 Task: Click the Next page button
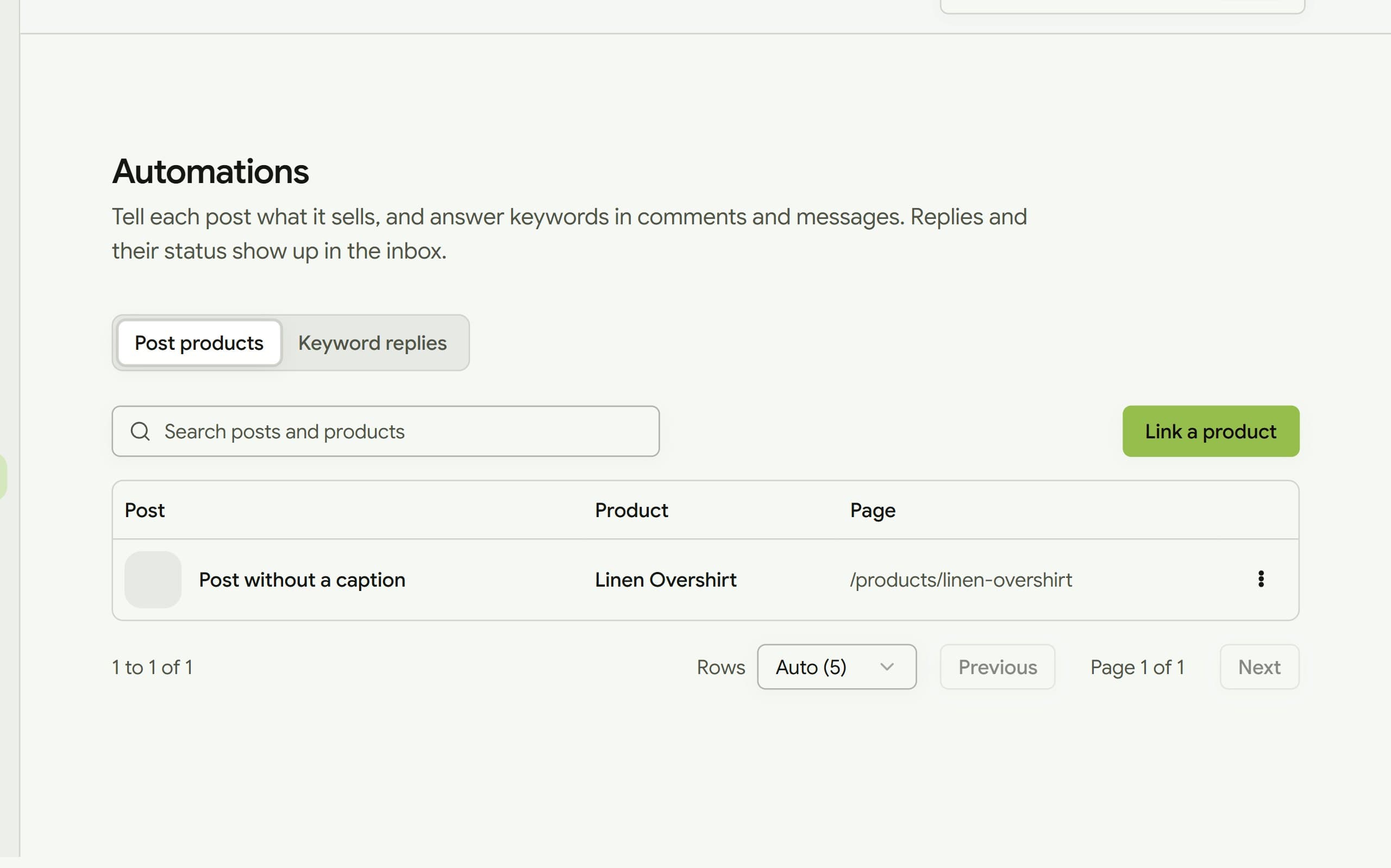click(x=1259, y=667)
